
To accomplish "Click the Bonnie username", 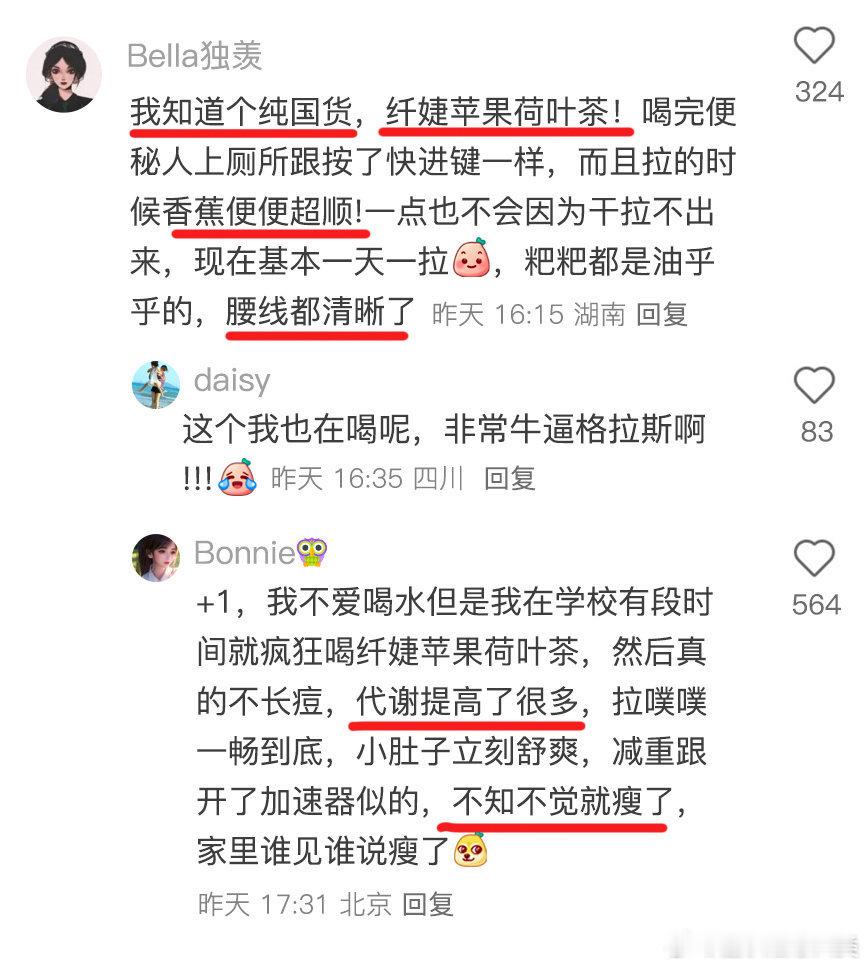I will (x=245, y=553).
